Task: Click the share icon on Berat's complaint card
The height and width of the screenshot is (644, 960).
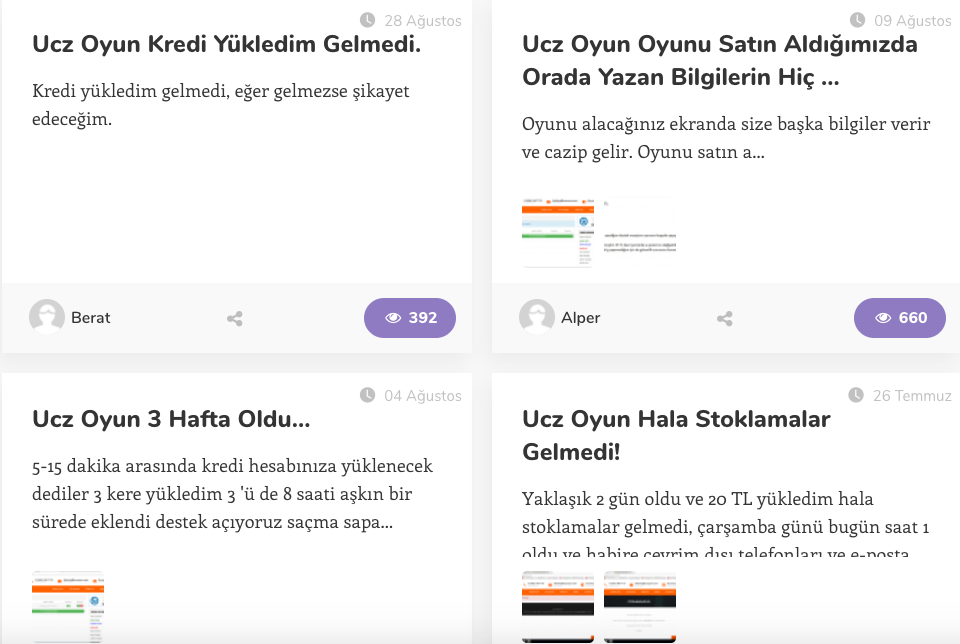Action: pos(235,319)
